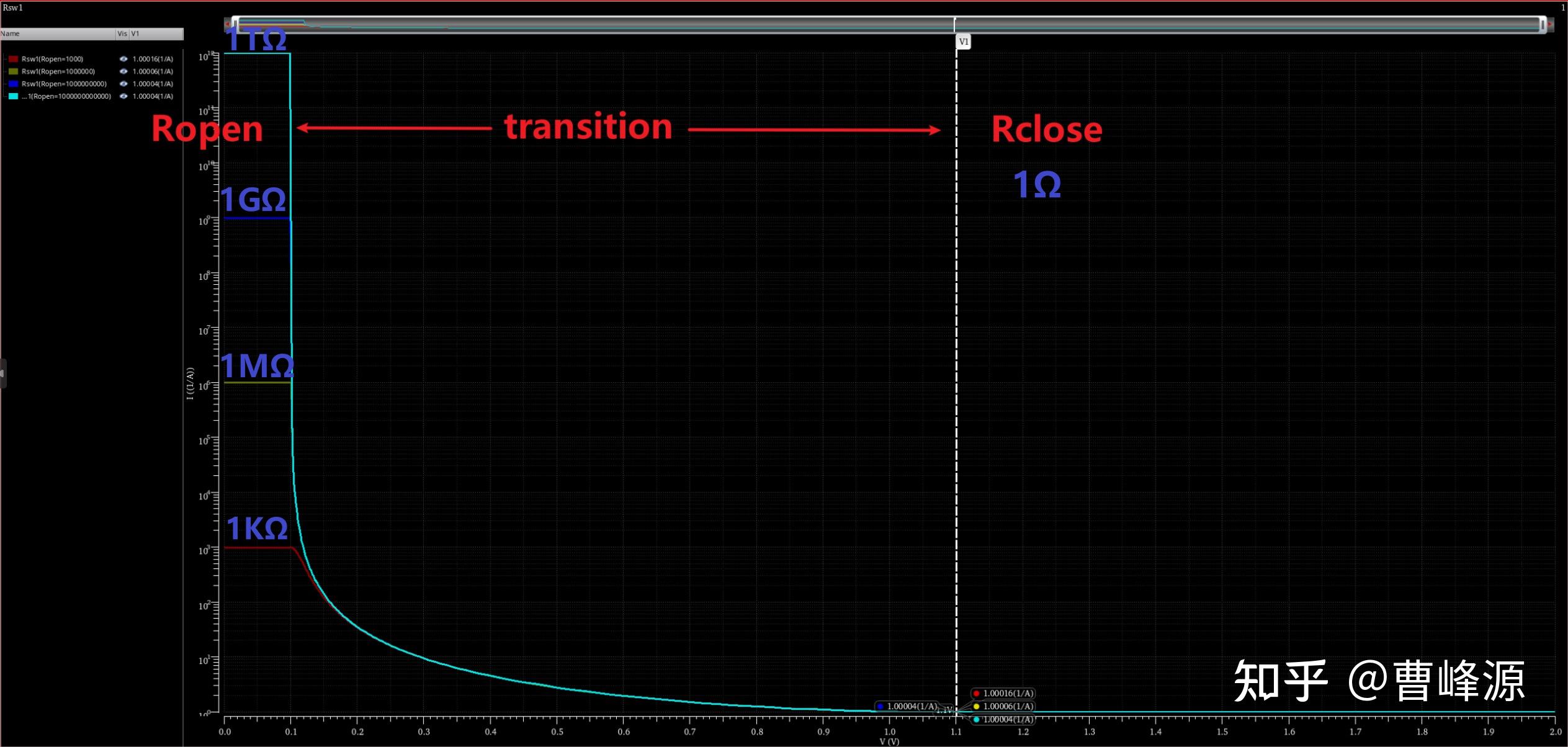The image size is (1568, 747).
Task: Click the red 1.00016(1/A) marker label
Action: coord(1003,693)
